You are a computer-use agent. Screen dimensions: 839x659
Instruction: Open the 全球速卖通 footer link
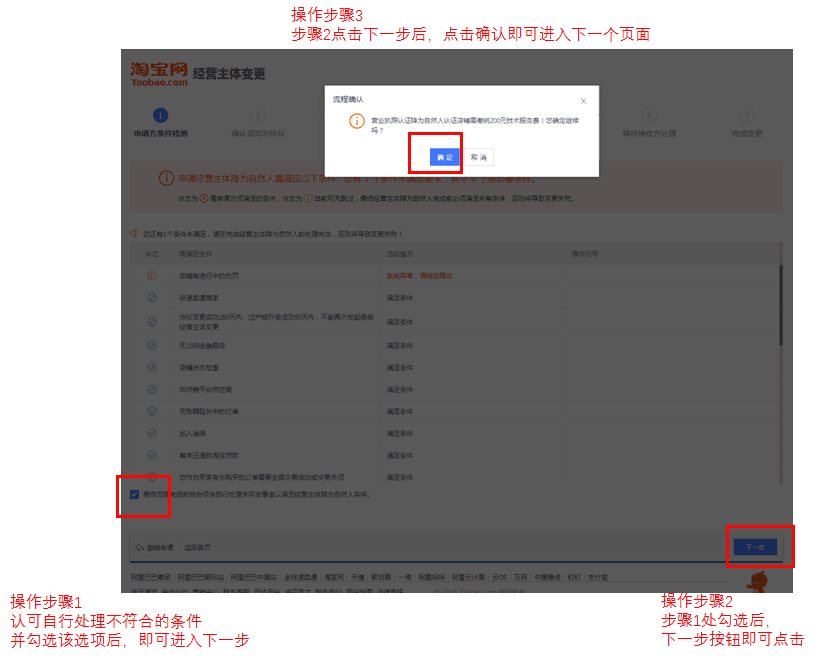click(x=301, y=577)
